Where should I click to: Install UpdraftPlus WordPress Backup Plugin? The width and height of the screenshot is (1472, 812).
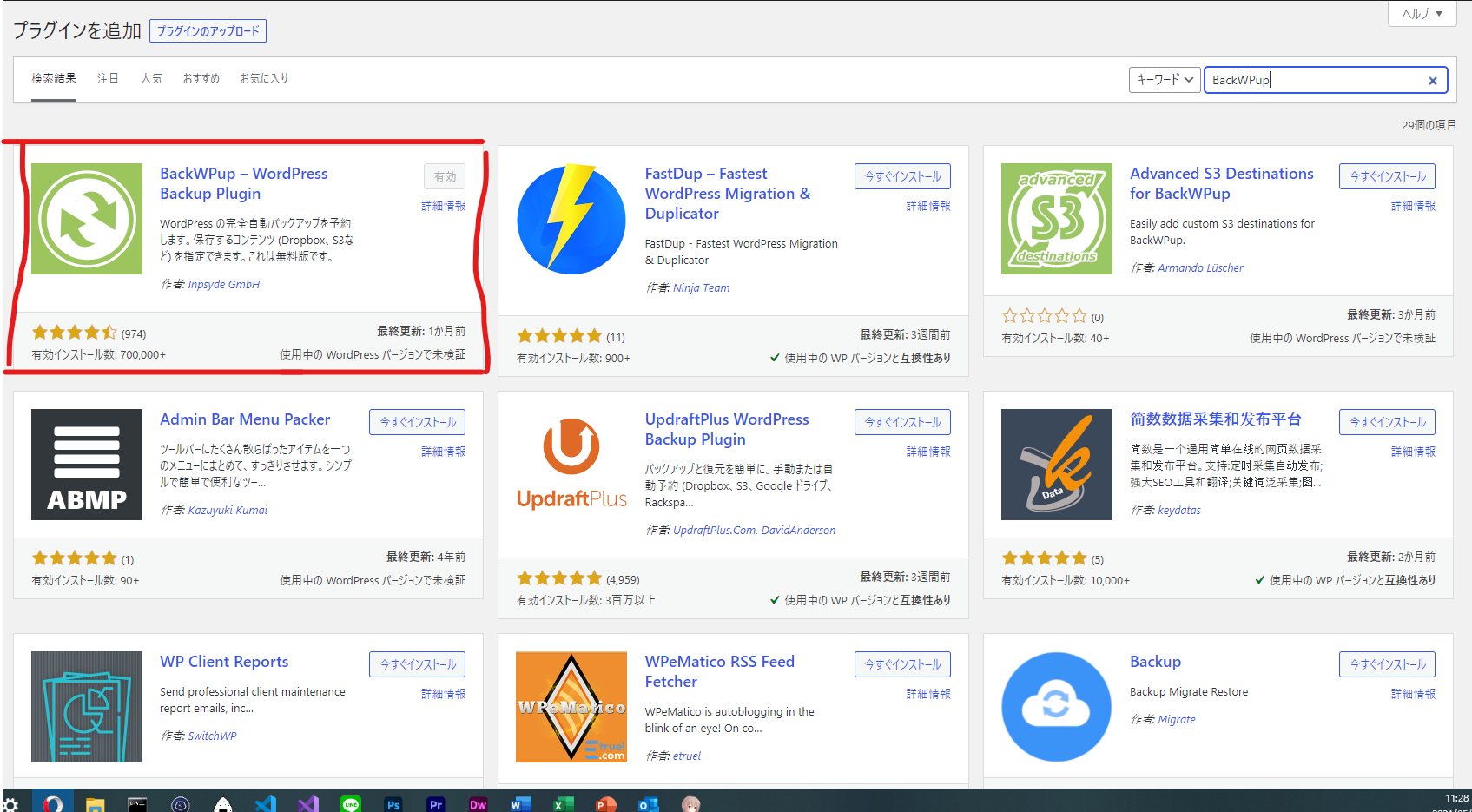902,422
